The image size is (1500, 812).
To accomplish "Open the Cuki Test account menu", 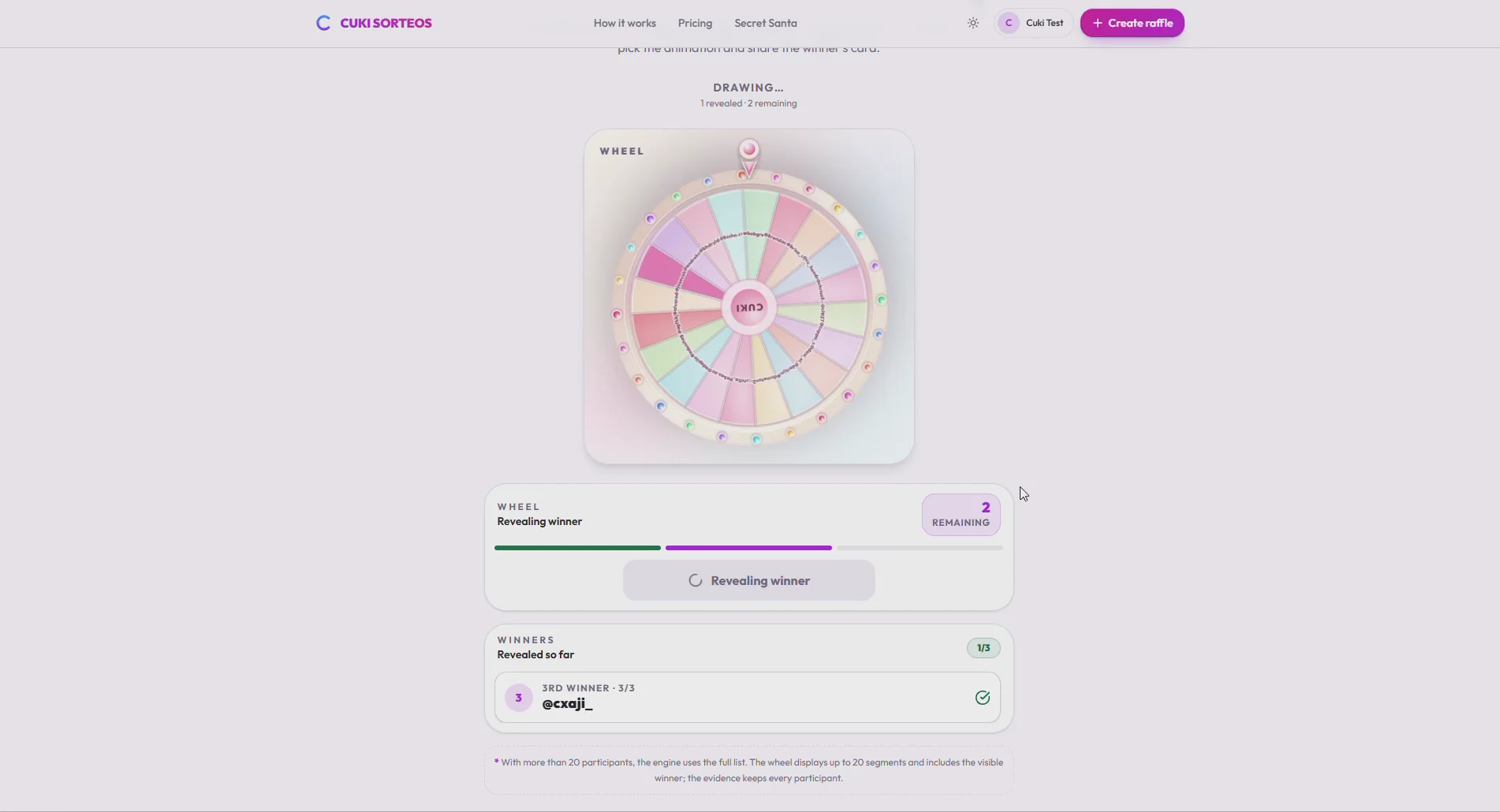I will click(x=1033, y=23).
